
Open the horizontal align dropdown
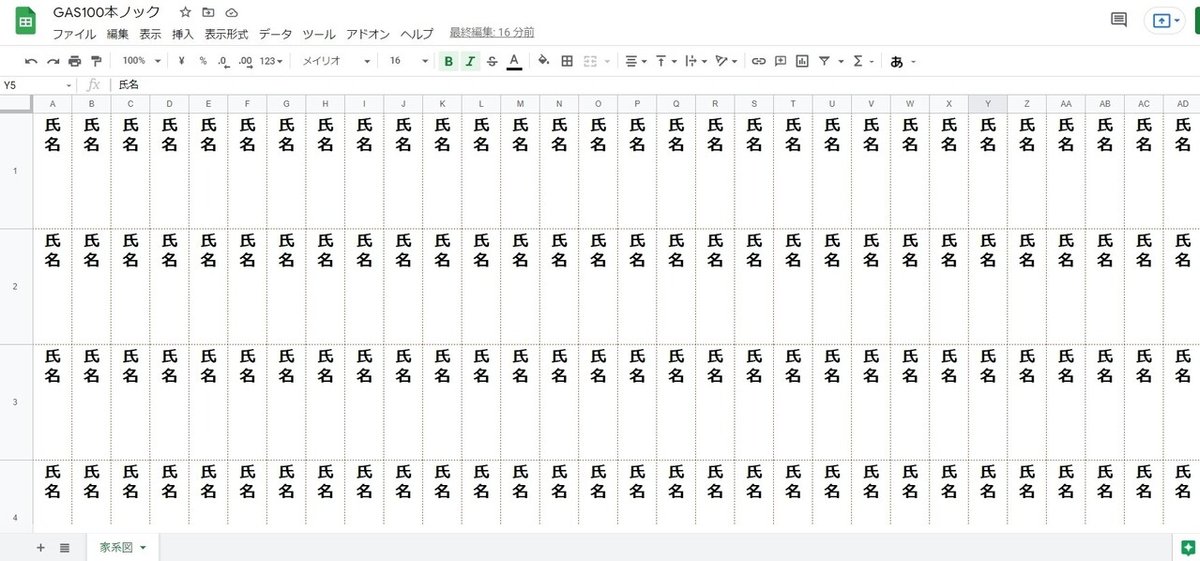pyautogui.click(x=636, y=61)
